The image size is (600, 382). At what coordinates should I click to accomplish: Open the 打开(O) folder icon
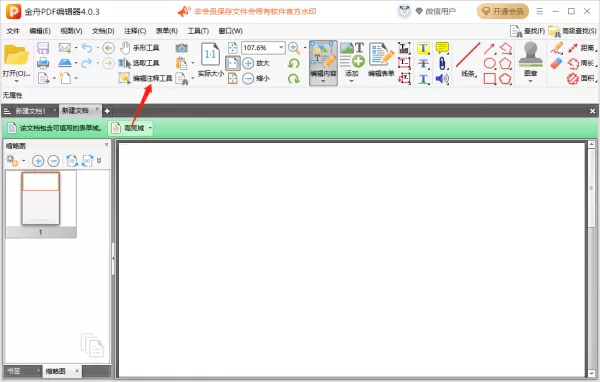16,56
